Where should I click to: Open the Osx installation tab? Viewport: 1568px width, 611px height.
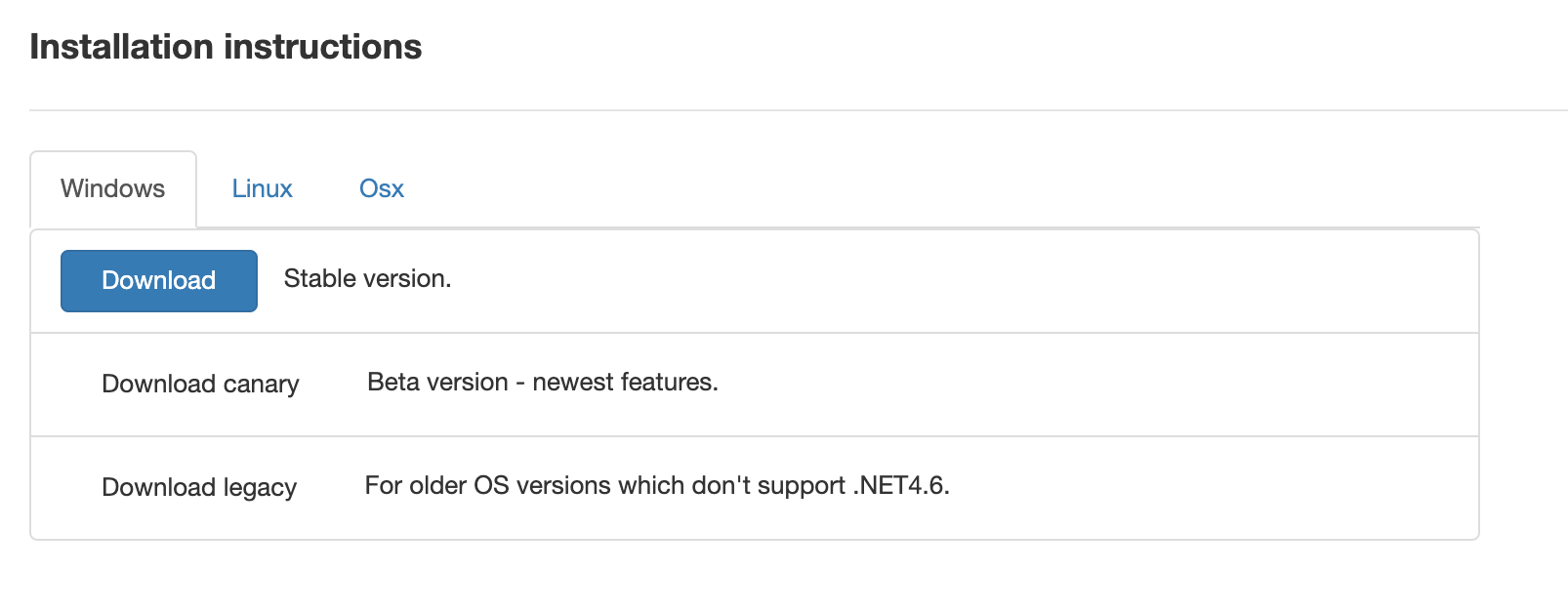(382, 188)
